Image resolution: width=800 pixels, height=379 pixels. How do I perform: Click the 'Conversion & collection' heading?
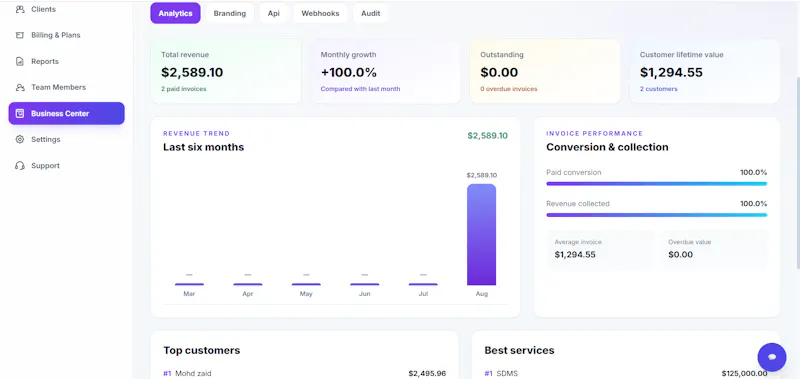[x=607, y=147]
